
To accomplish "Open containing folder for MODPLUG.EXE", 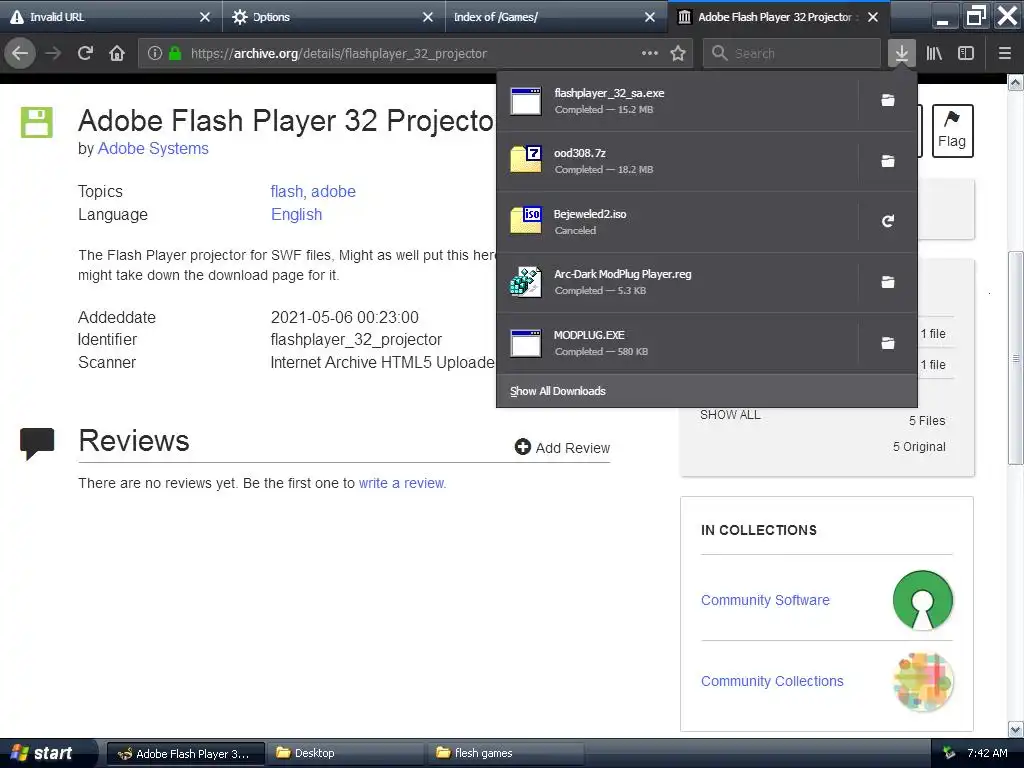I will click(888, 343).
